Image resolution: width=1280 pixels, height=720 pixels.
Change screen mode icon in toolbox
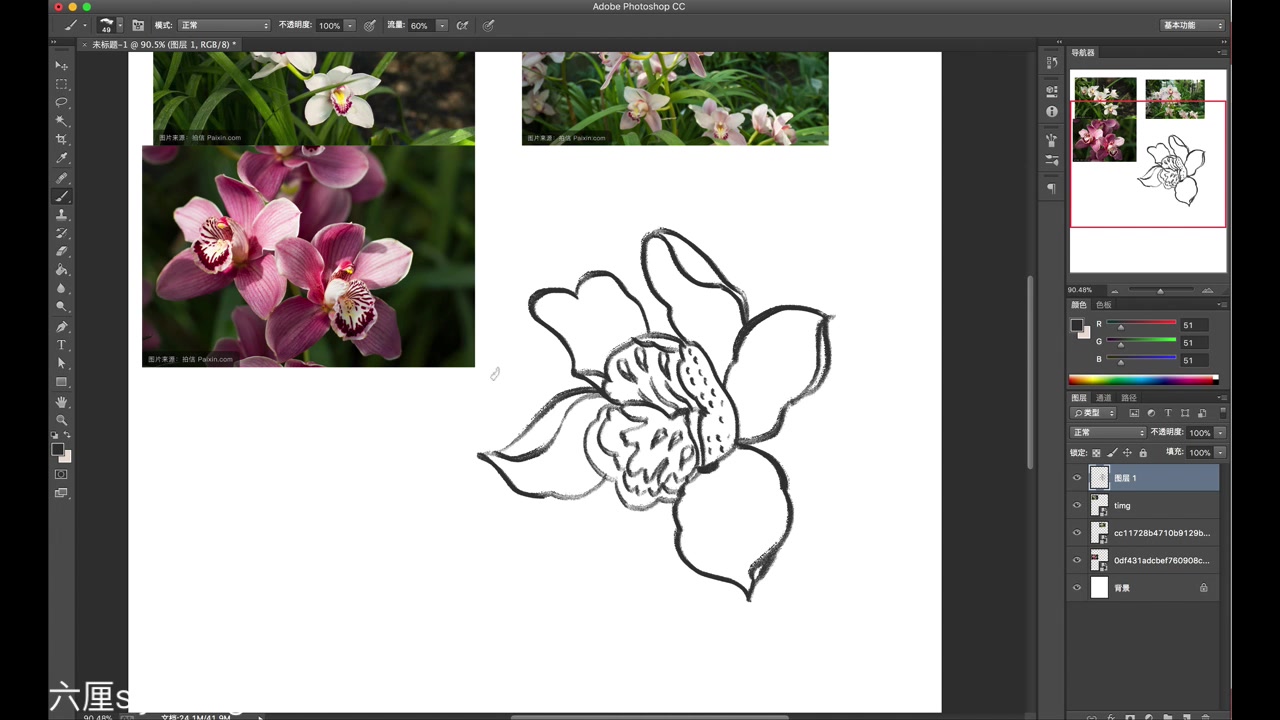pyautogui.click(x=61, y=492)
